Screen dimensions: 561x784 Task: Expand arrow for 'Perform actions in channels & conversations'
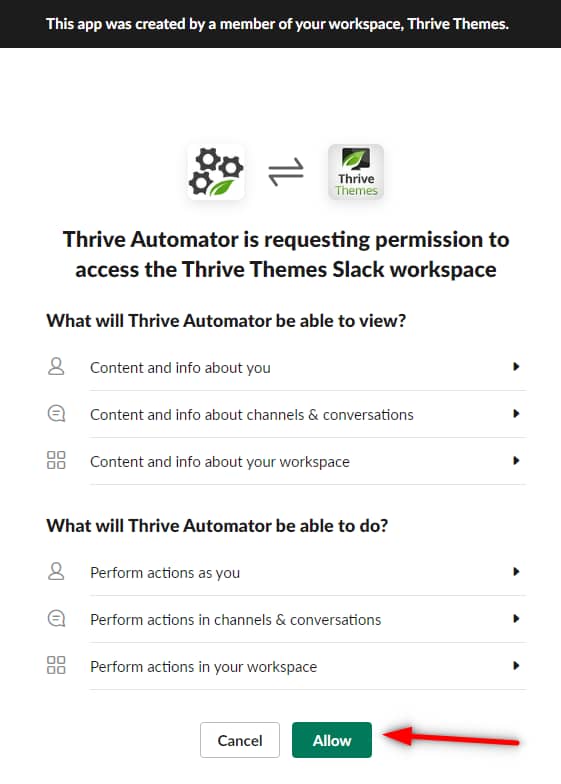coord(516,618)
